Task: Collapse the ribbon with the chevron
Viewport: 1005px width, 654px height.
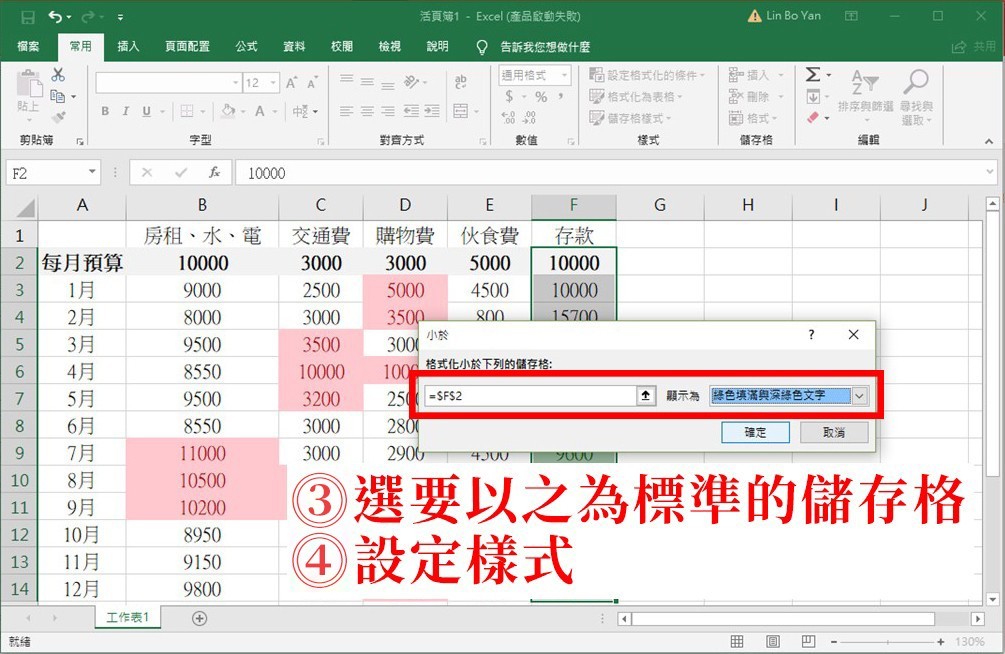Action: (x=989, y=141)
